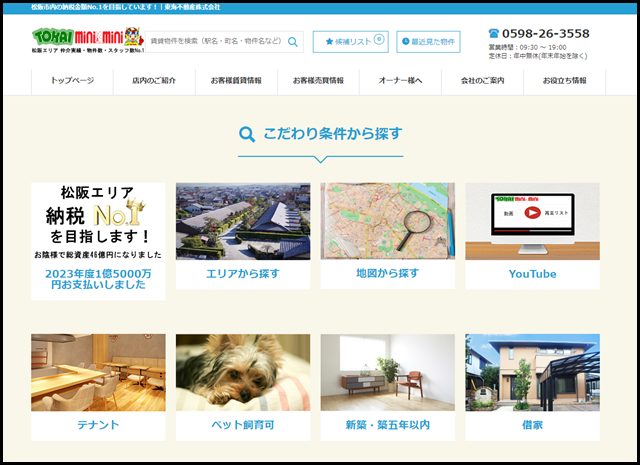Click the play icon in YouTube card
The image size is (640, 465).
(532, 213)
